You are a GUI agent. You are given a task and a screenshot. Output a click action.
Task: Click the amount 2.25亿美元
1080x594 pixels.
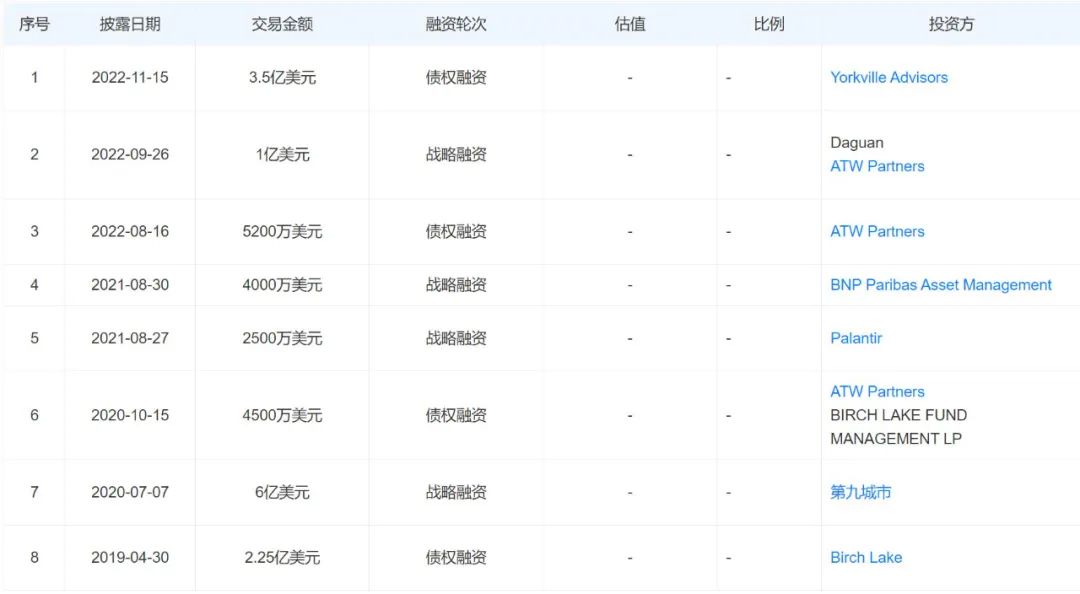click(282, 557)
